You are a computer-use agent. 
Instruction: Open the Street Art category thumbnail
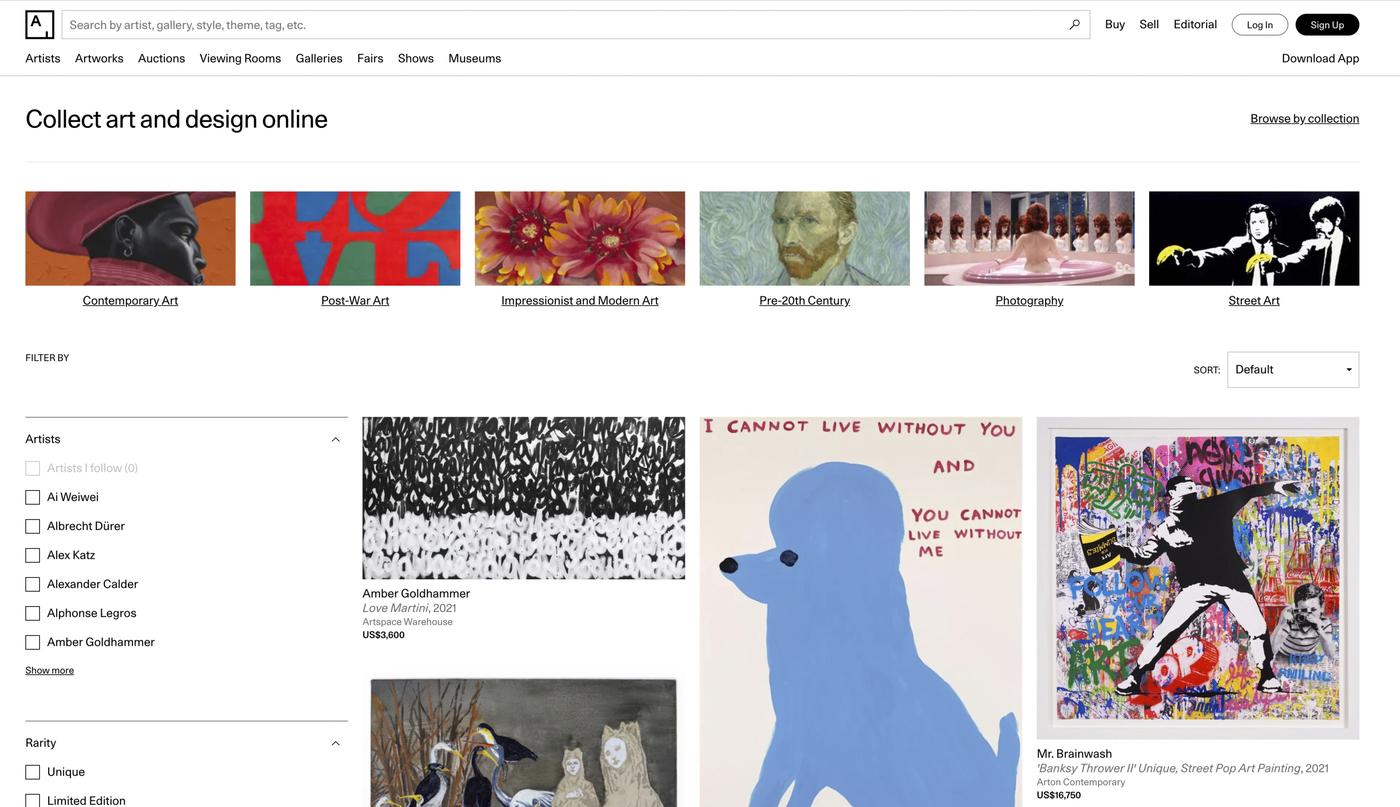pos(1254,238)
